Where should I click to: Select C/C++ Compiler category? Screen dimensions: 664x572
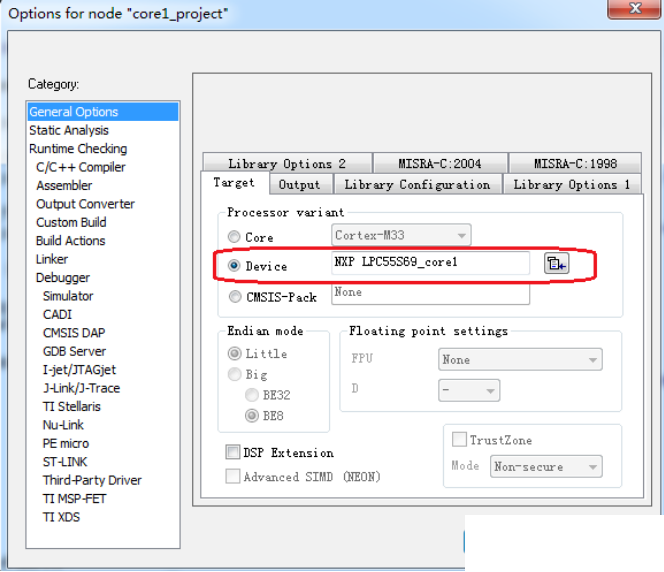tap(81, 167)
